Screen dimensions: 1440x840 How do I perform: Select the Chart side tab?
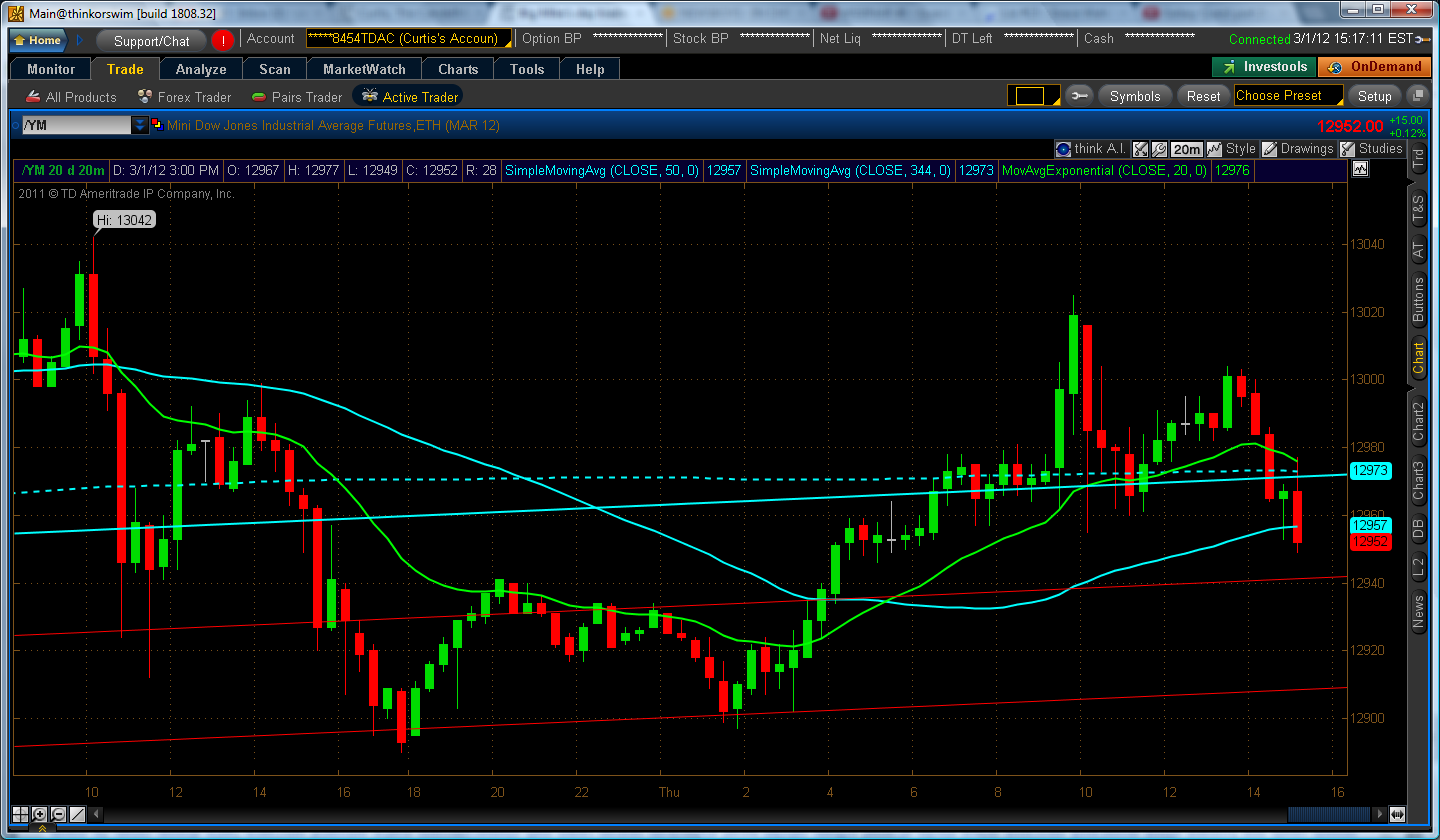[x=1418, y=358]
